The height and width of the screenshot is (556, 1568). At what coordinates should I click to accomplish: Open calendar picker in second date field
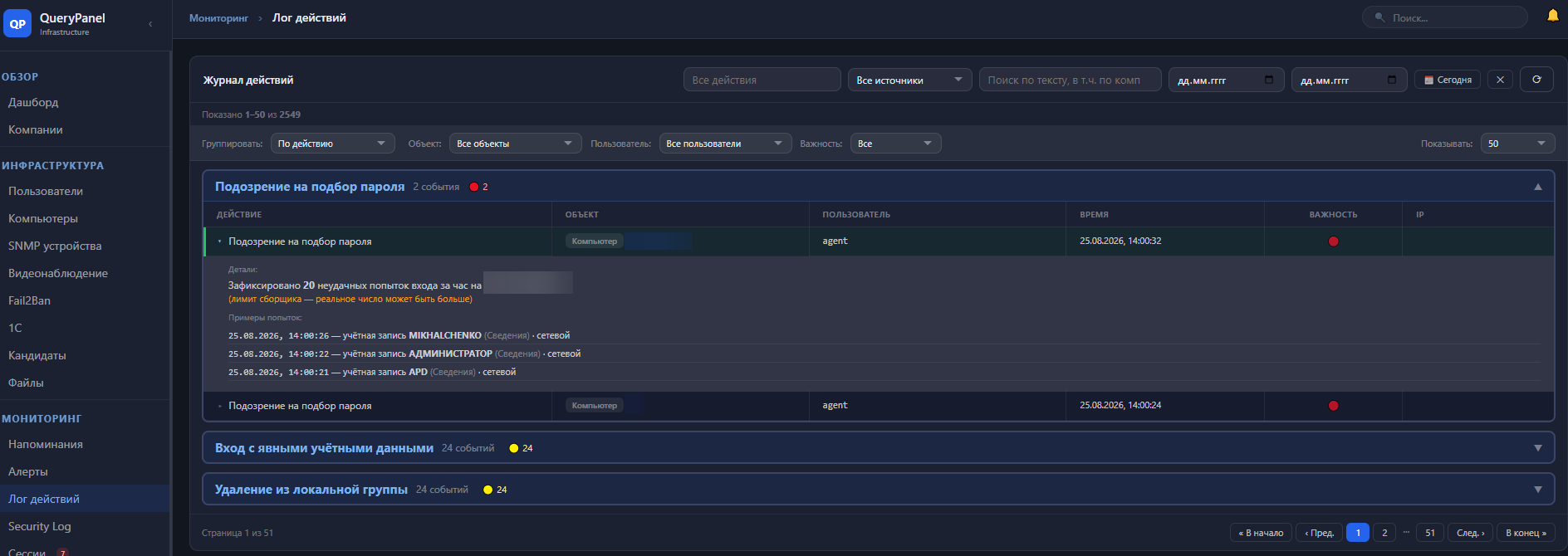(1392, 80)
